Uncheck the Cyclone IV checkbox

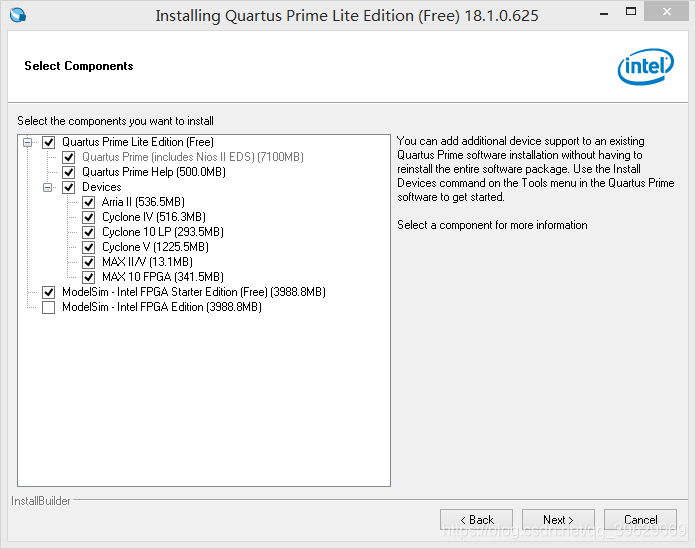coord(88,217)
